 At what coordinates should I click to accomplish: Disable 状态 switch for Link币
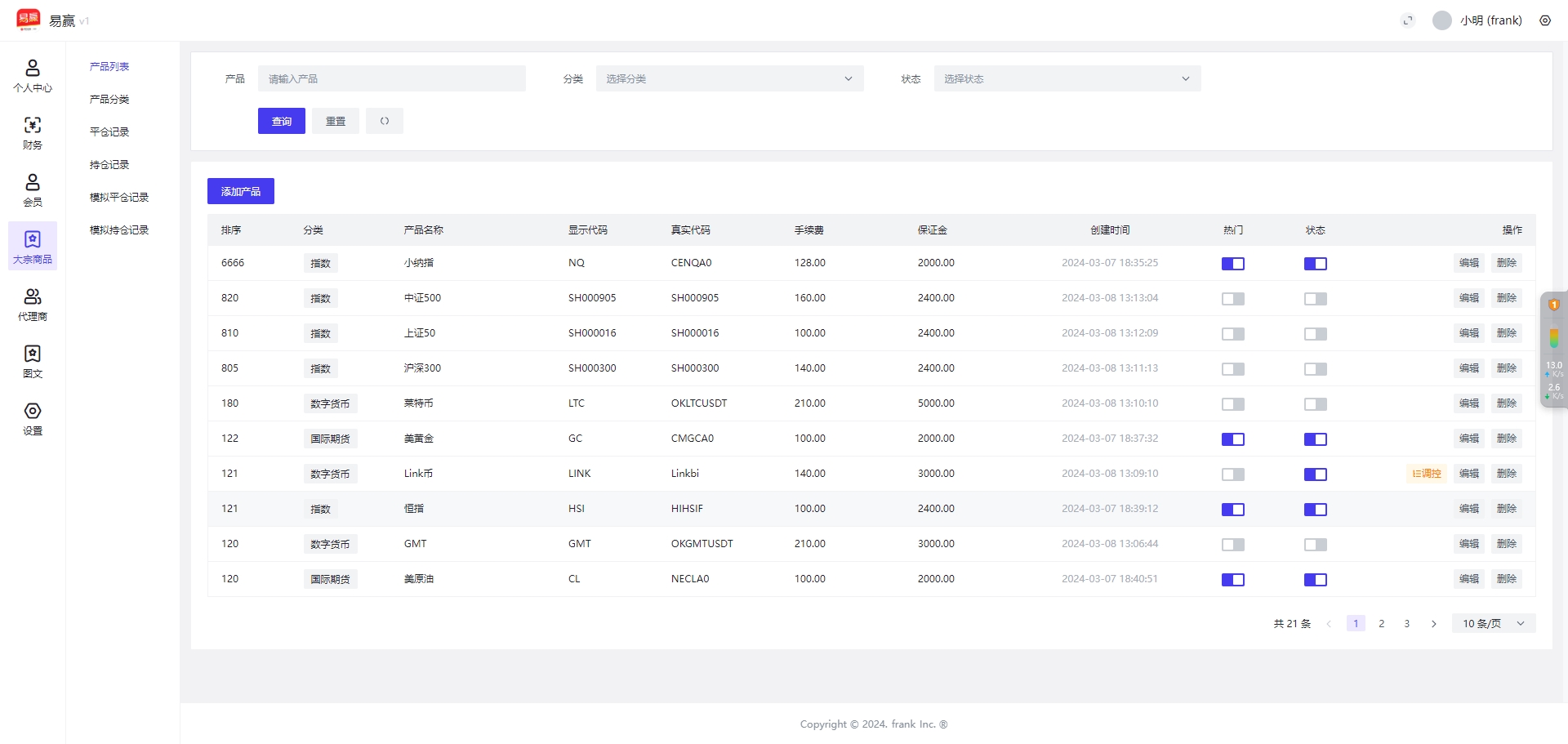(1316, 474)
